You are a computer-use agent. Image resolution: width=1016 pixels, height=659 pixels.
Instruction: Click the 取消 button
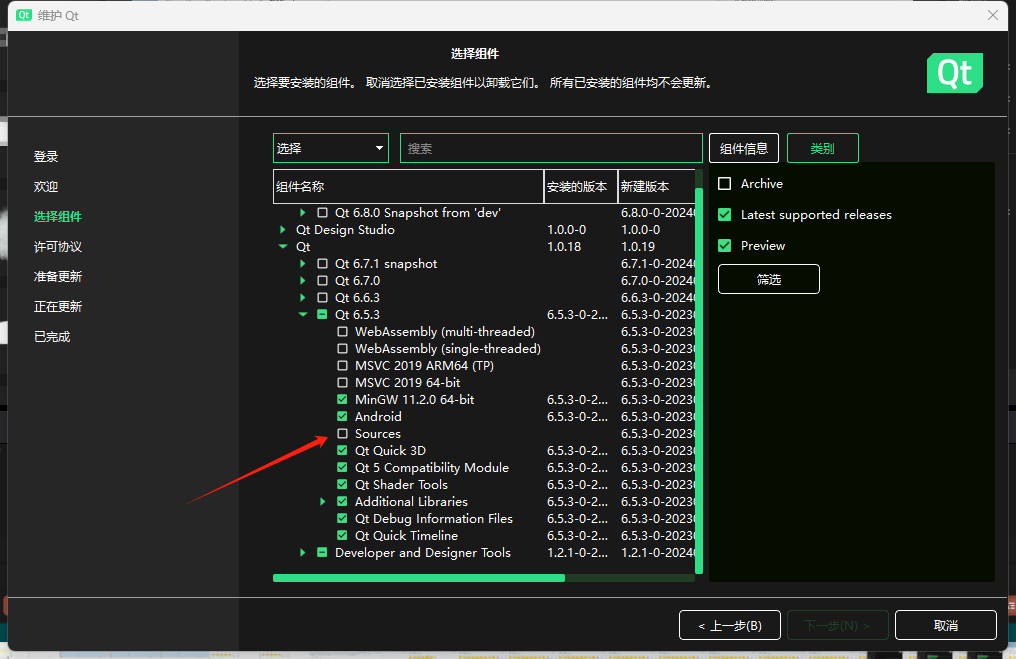tap(945, 625)
